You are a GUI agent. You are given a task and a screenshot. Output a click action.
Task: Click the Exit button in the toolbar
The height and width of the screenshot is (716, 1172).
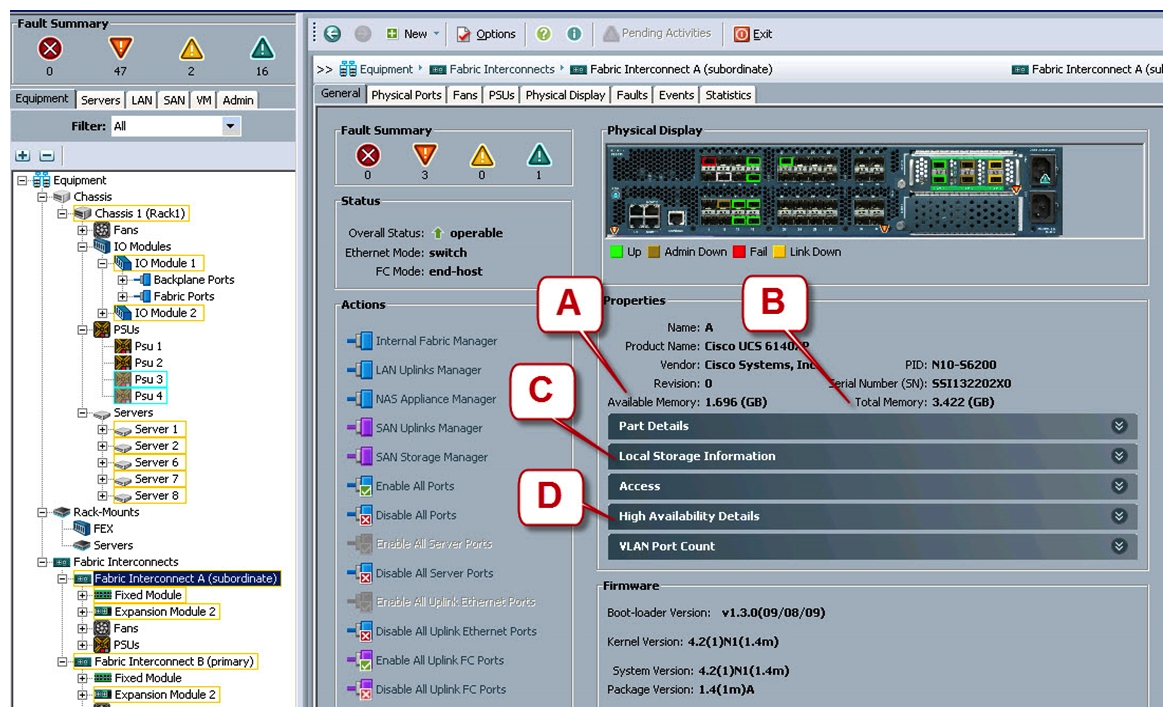pyautogui.click(x=753, y=34)
